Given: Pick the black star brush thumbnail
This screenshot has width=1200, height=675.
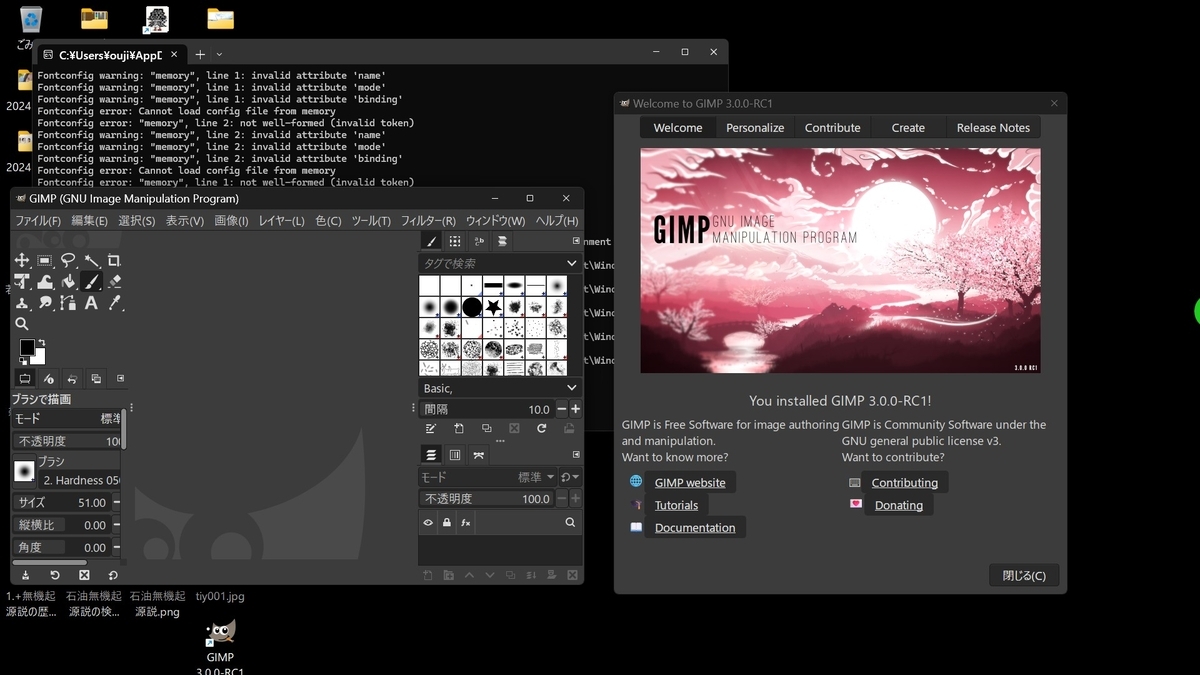Looking at the screenshot, I should pos(493,307).
